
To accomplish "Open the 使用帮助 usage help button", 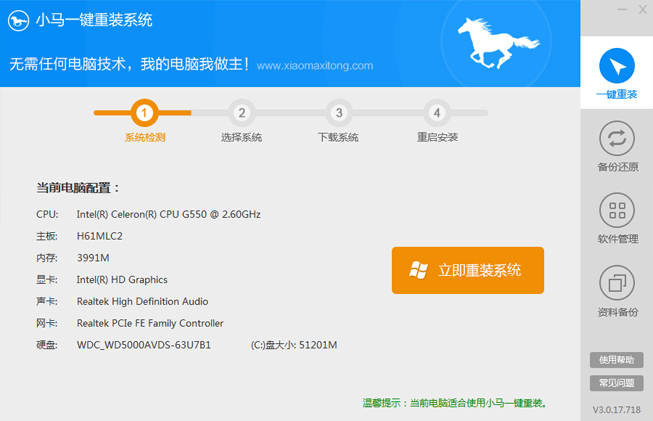I will pos(616,360).
